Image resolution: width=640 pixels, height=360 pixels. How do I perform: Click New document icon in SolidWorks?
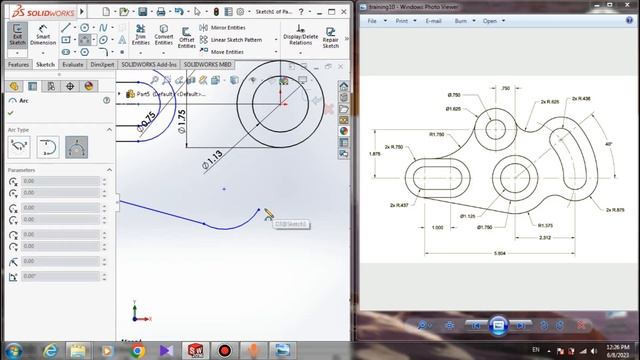coord(106,11)
